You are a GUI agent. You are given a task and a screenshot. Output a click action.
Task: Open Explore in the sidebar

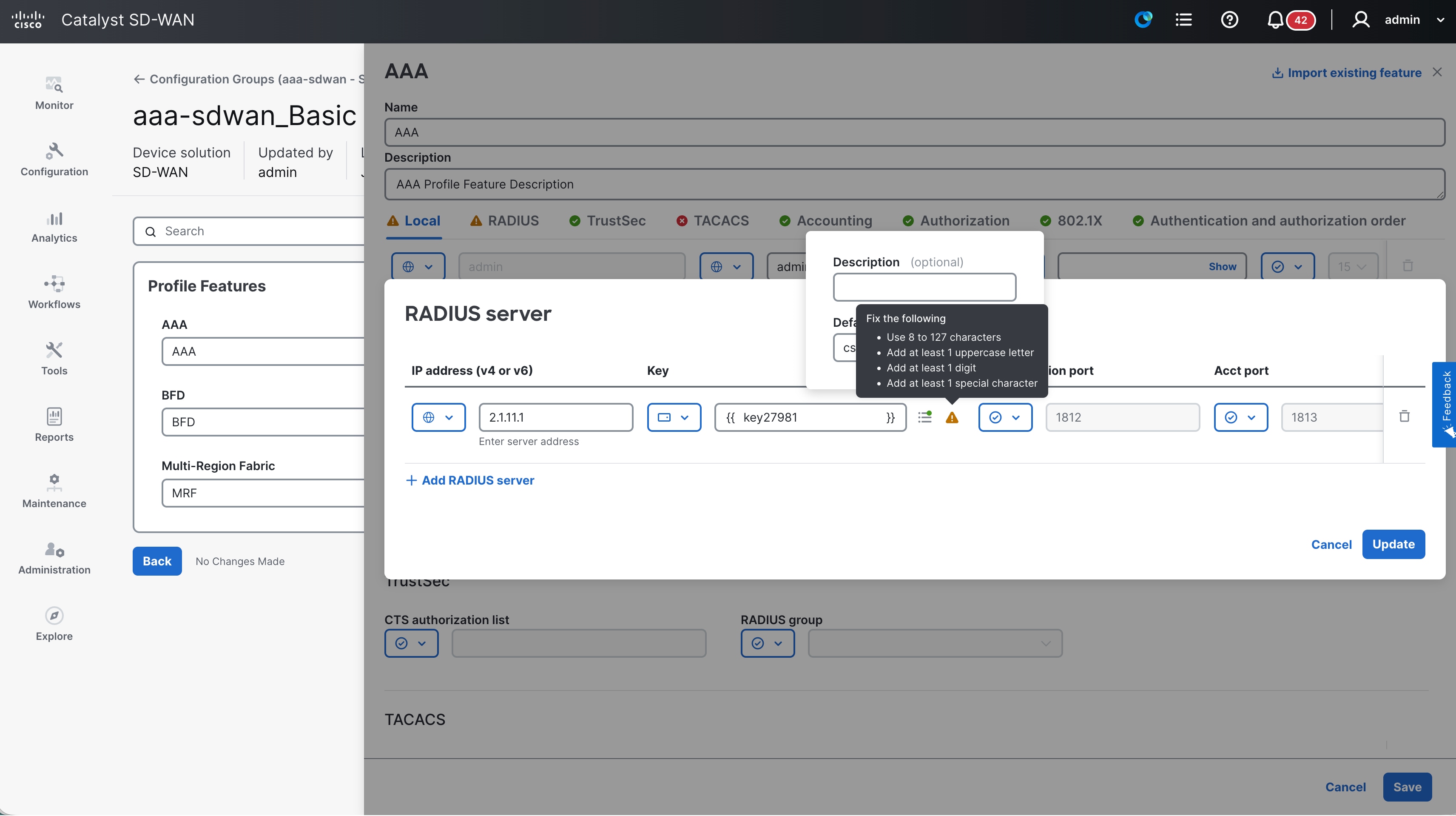tap(54, 624)
